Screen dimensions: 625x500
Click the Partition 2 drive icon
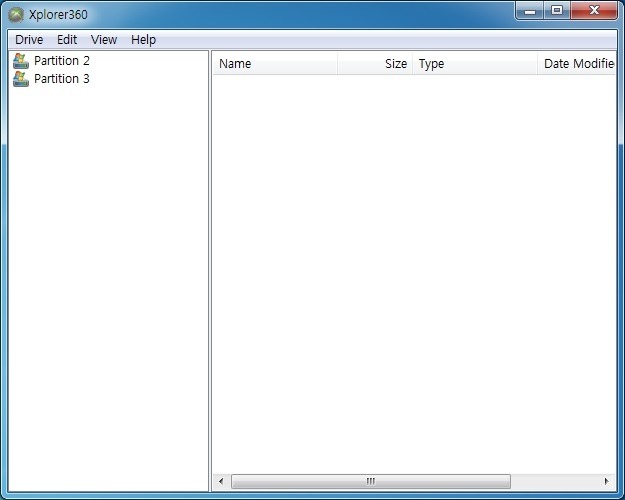(21, 61)
